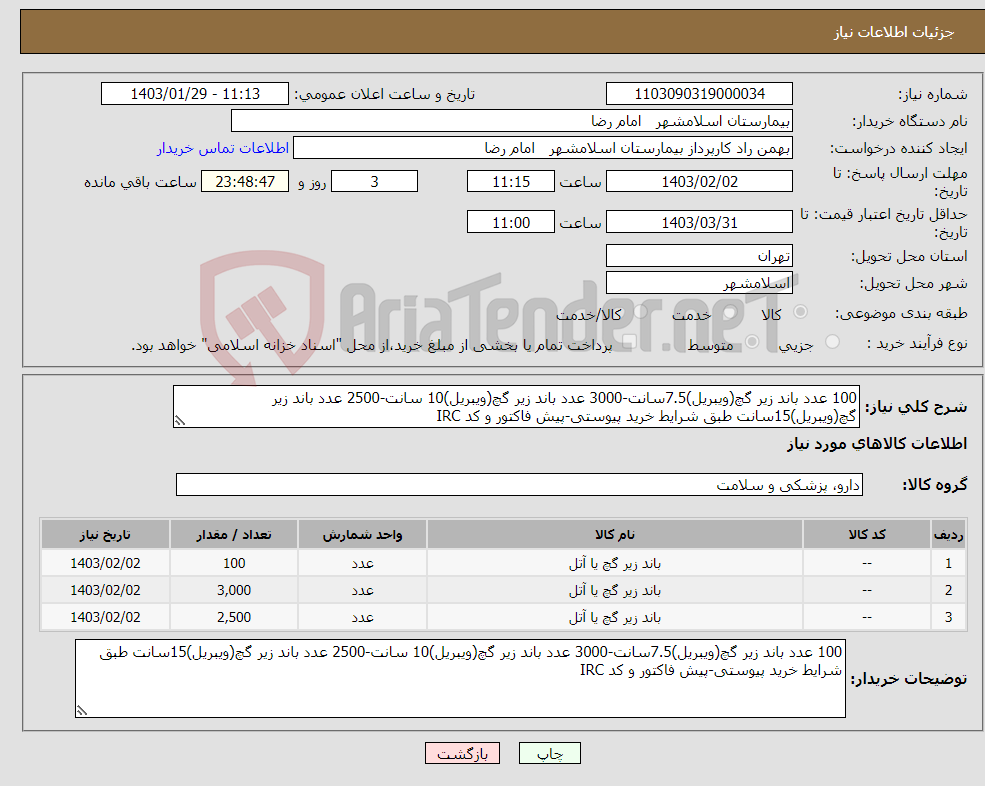Click the resize handle of the description box
985x786 pixels.
180,421
